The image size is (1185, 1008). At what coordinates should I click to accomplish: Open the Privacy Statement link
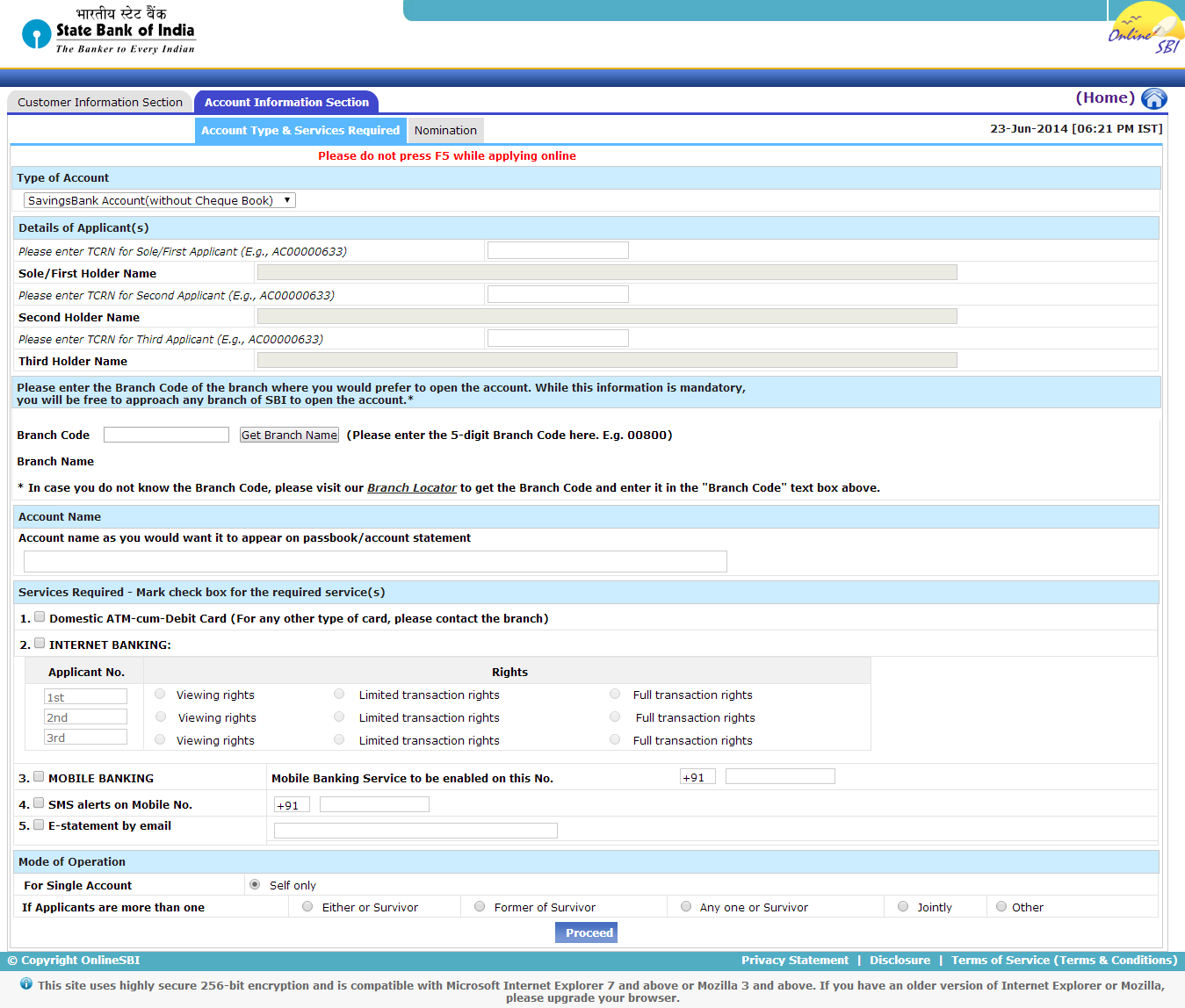tap(795, 960)
